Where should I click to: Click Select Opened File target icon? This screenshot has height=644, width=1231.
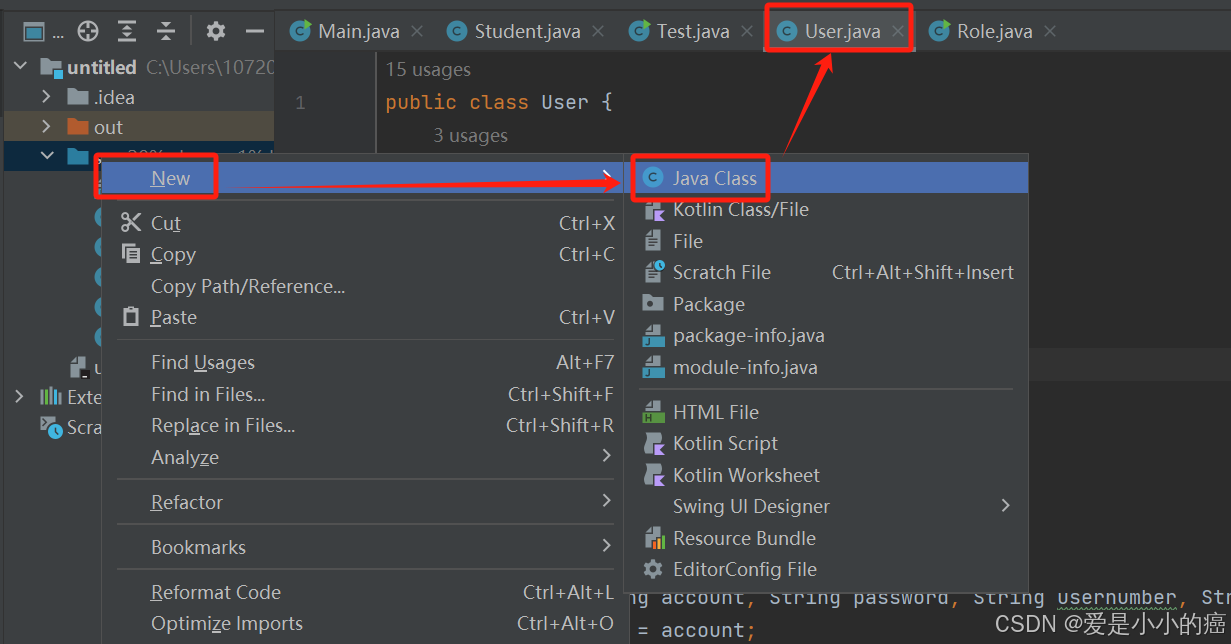click(x=88, y=31)
